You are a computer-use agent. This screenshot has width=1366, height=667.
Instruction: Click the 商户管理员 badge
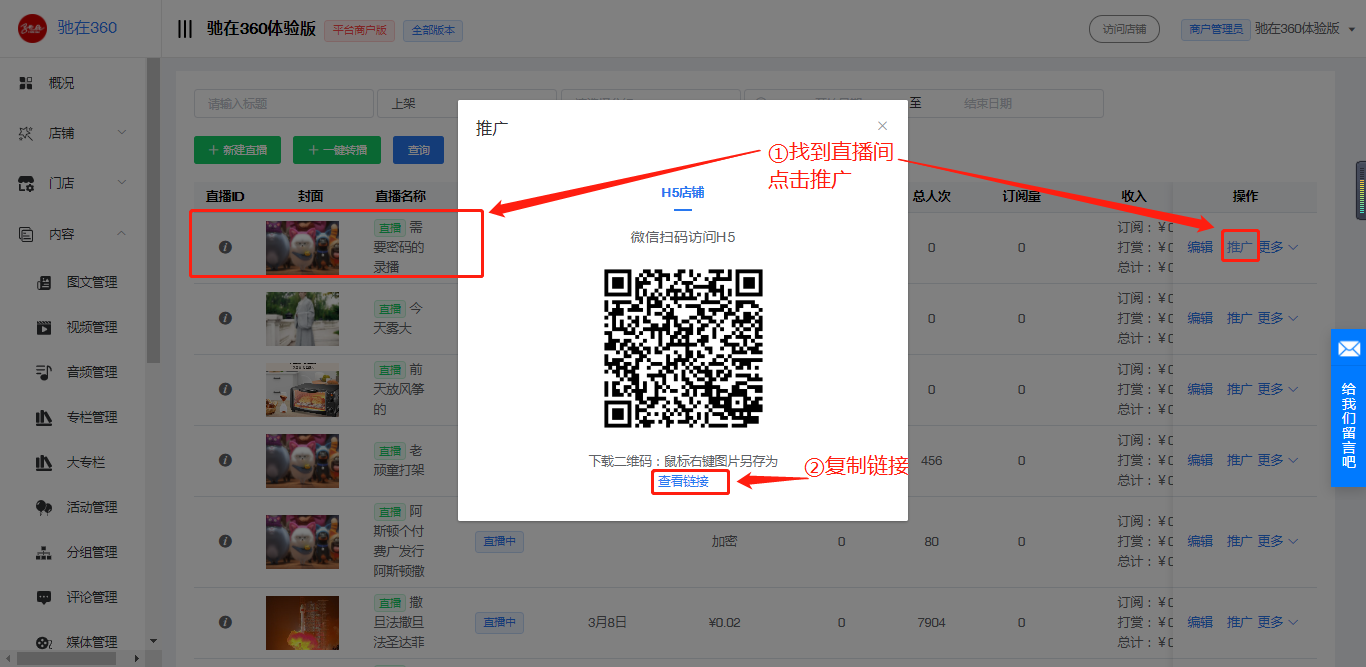click(x=1215, y=29)
